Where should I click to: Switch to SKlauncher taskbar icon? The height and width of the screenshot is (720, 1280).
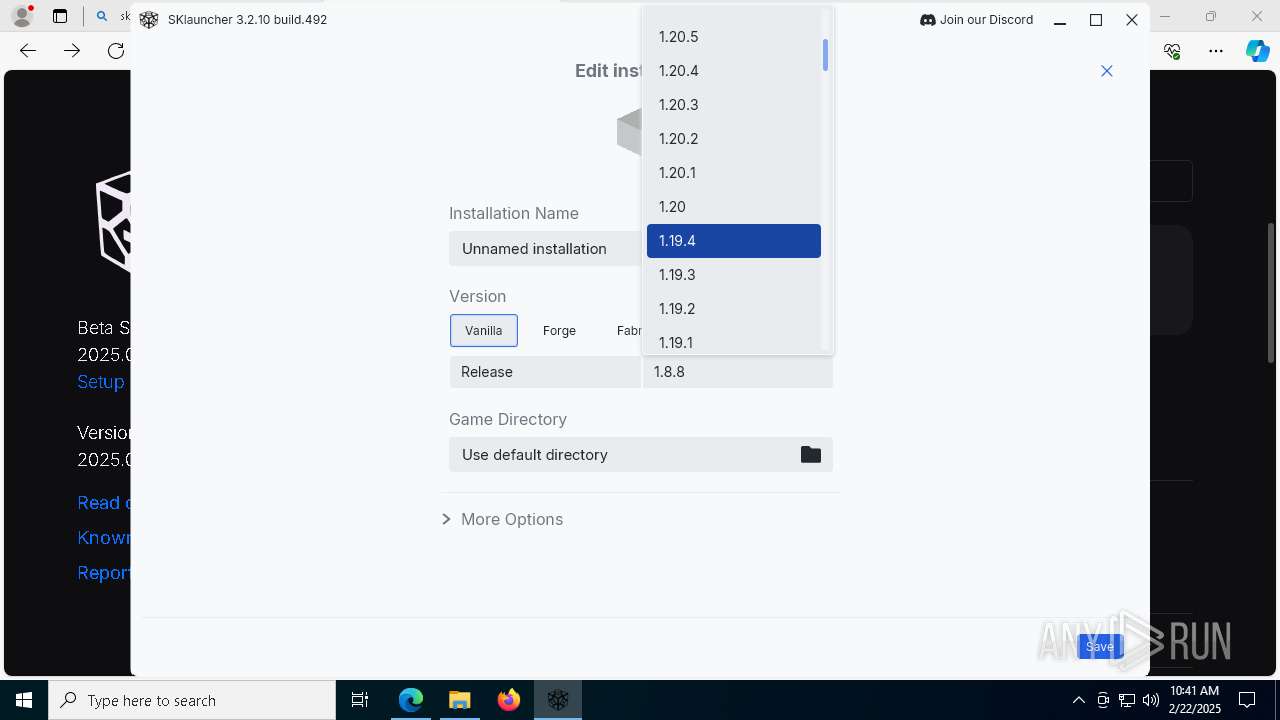[x=558, y=700]
